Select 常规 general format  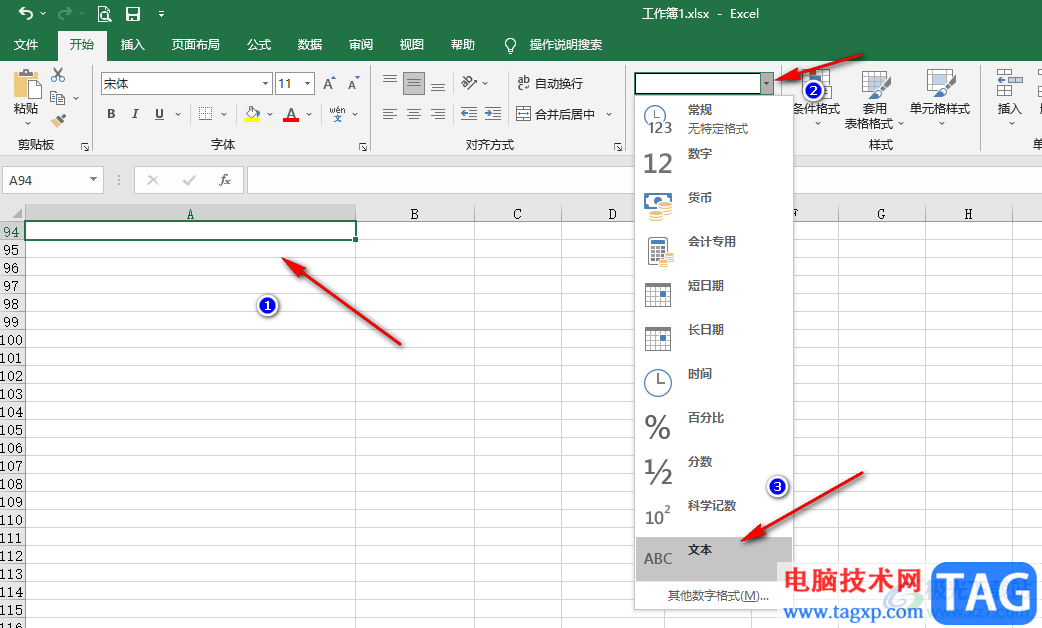point(714,119)
